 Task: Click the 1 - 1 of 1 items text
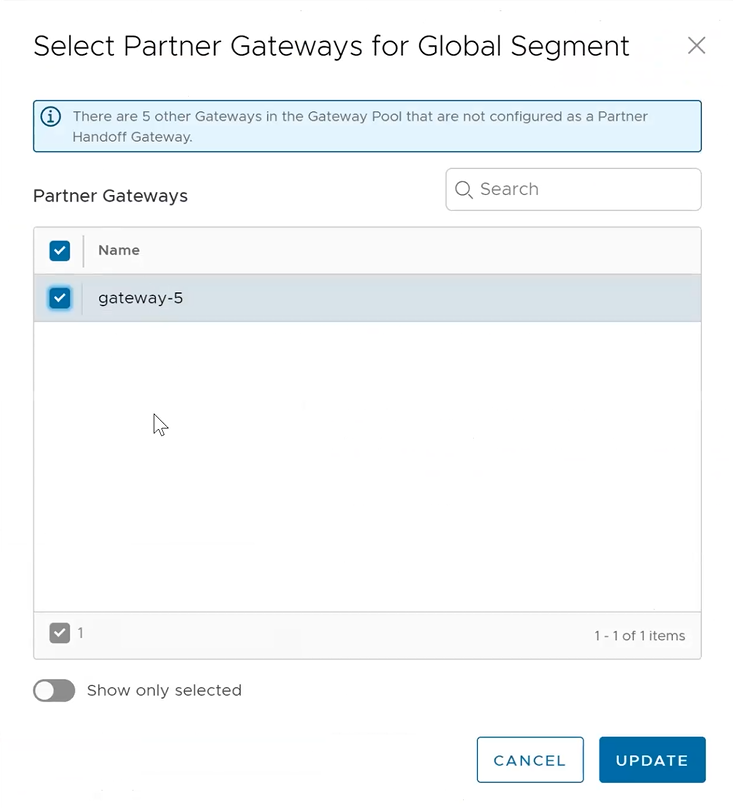click(x=639, y=636)
